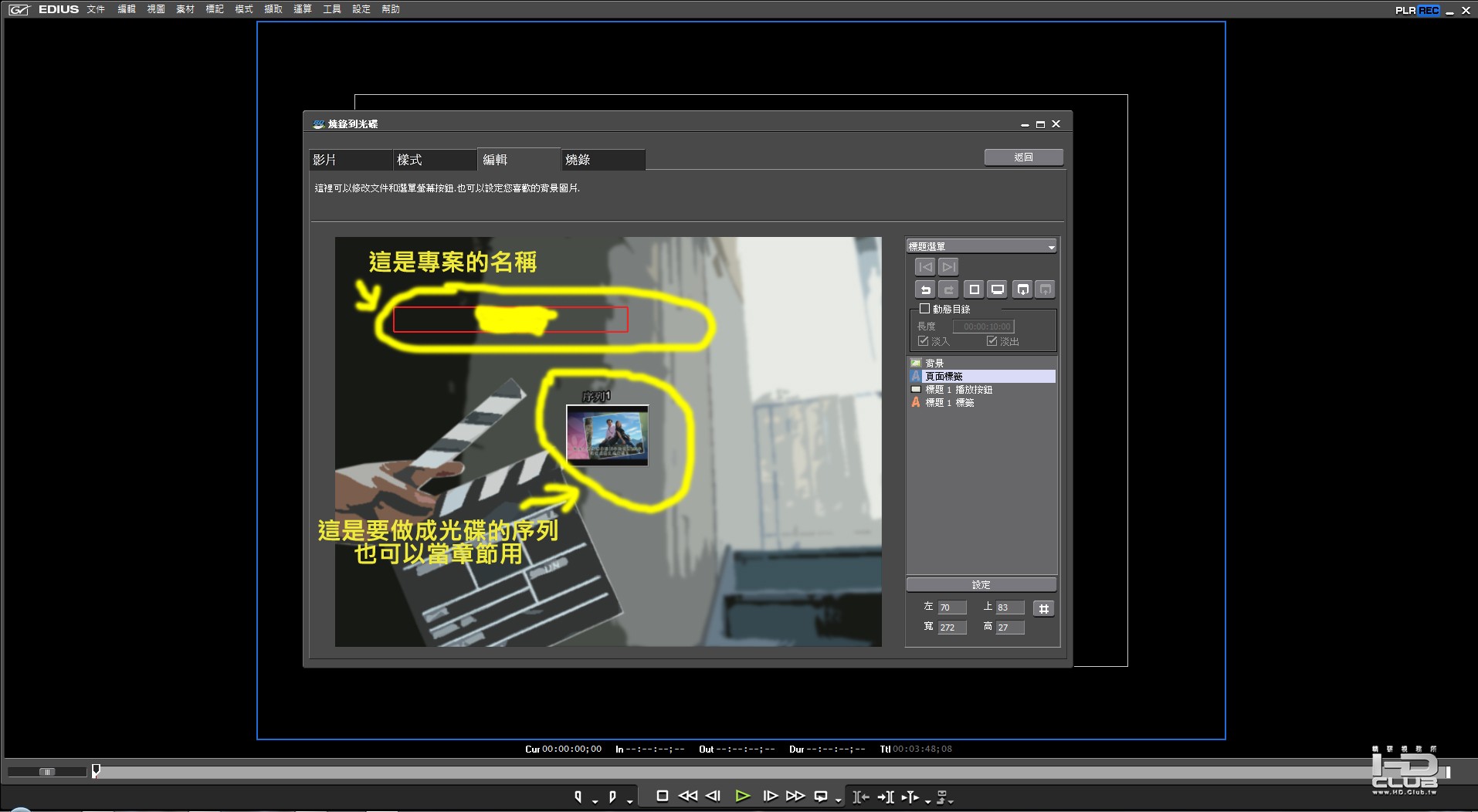Step forward one frame

770,796
